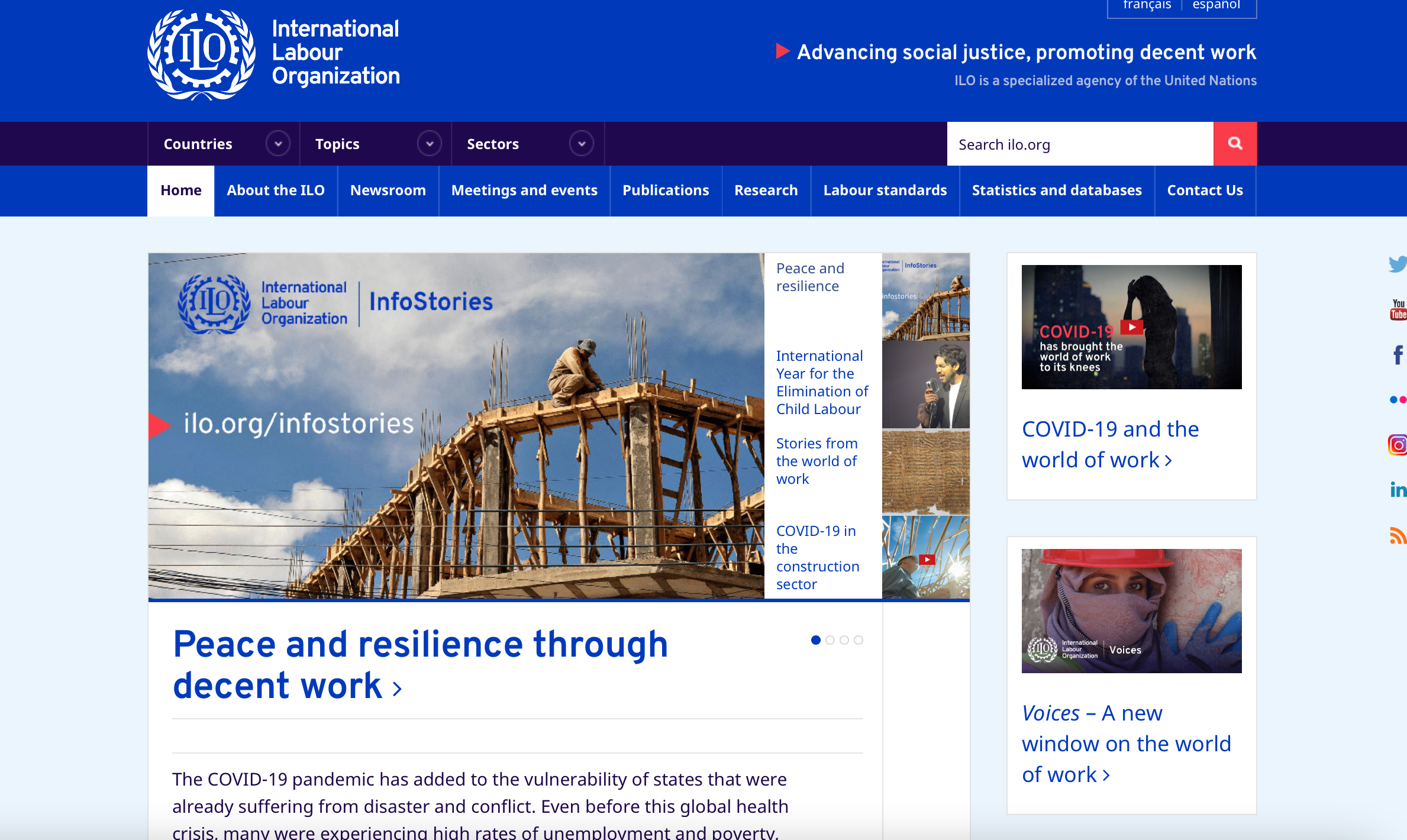Open the Twitter social icon
Image resolution: width=1407 pixels, height=840 pixels.
(x=1398, y=264)
